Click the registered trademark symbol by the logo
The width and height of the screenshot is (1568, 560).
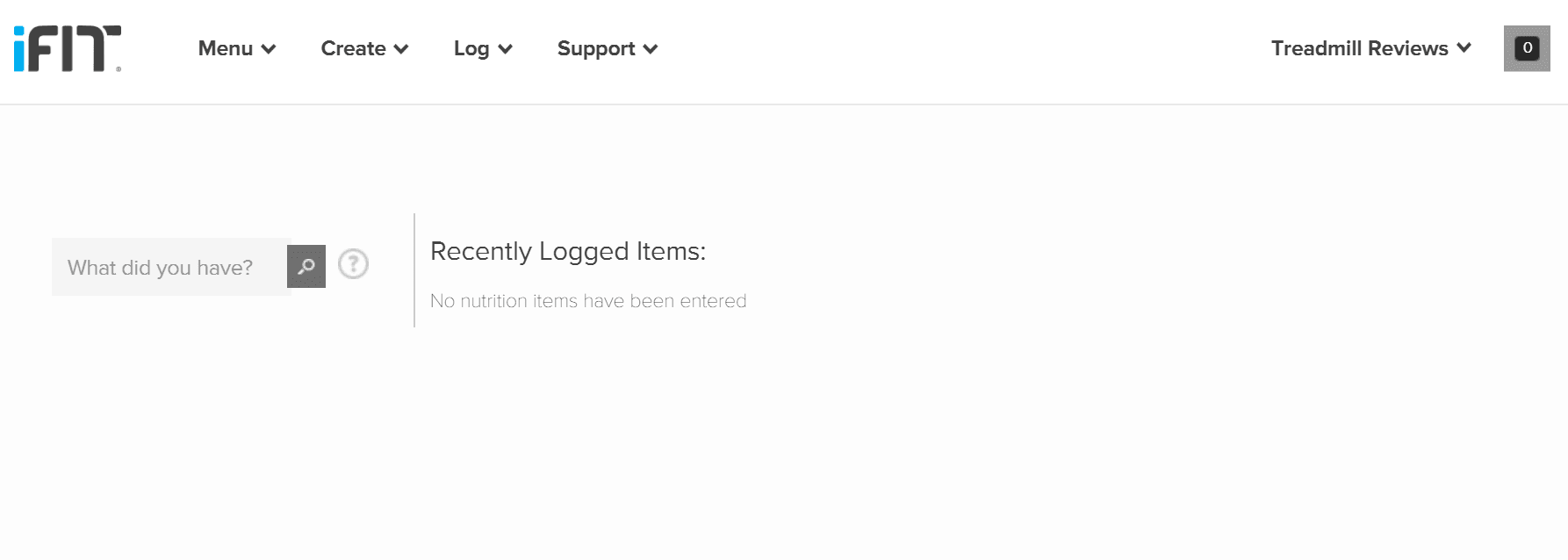point(119,68)
